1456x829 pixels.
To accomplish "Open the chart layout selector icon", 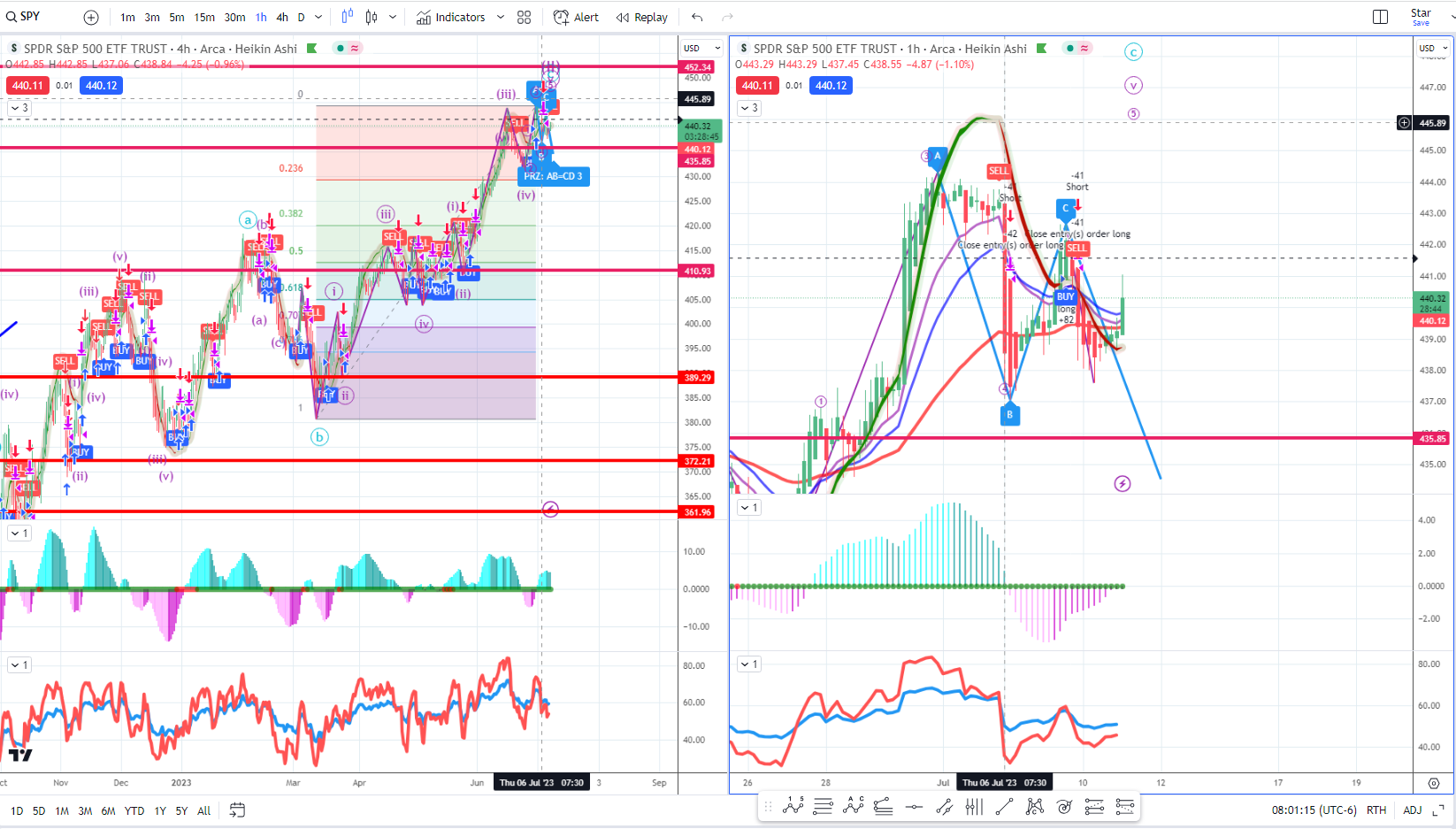I will coord(1380,17).
